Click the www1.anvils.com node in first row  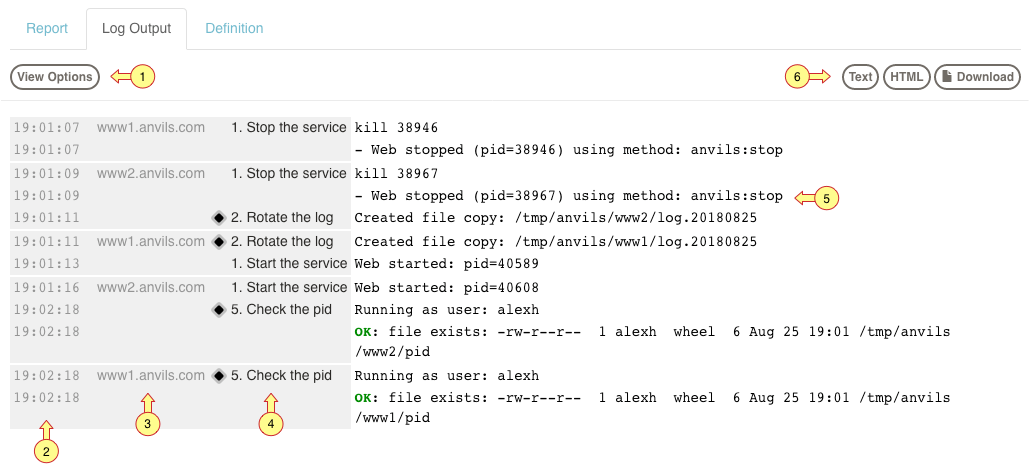[x=151, y=127]
